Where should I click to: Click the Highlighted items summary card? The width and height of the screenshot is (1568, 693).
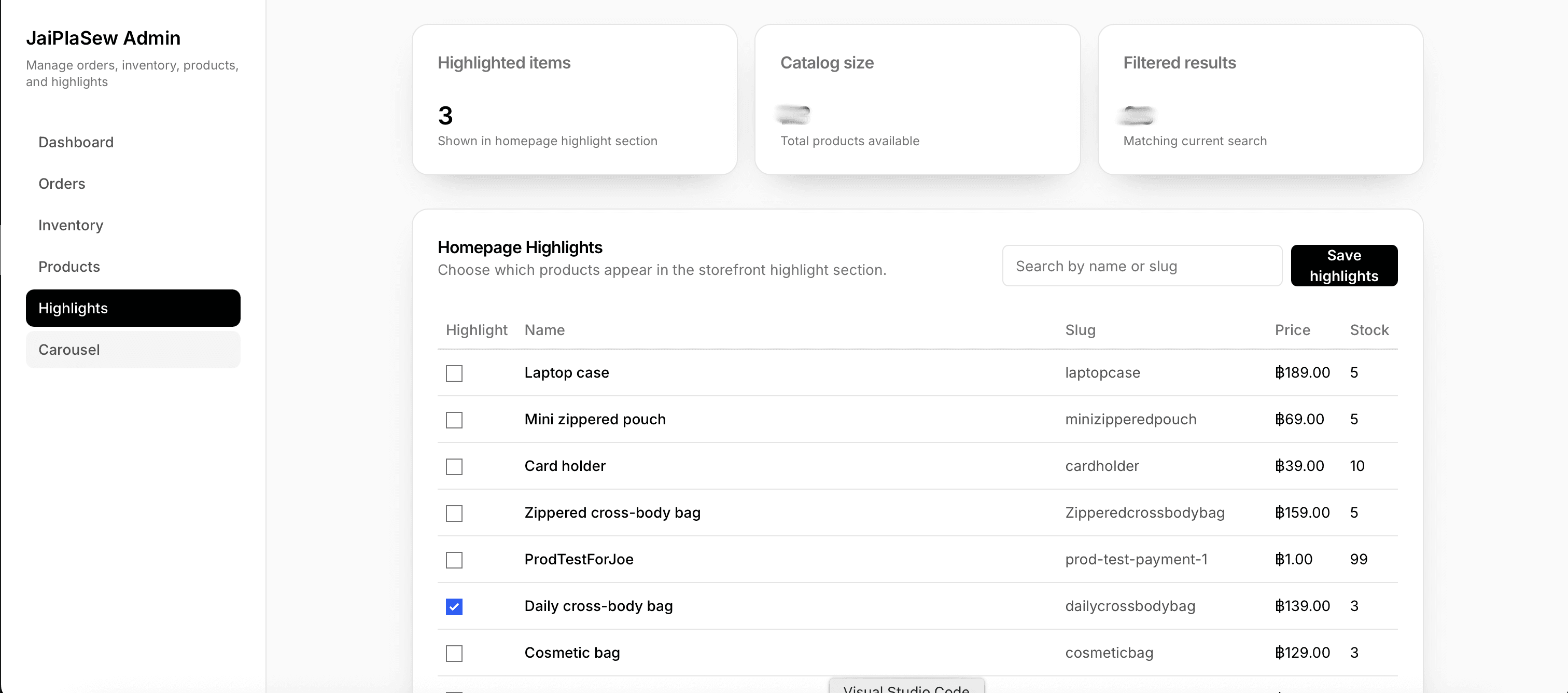pos(575,99)
